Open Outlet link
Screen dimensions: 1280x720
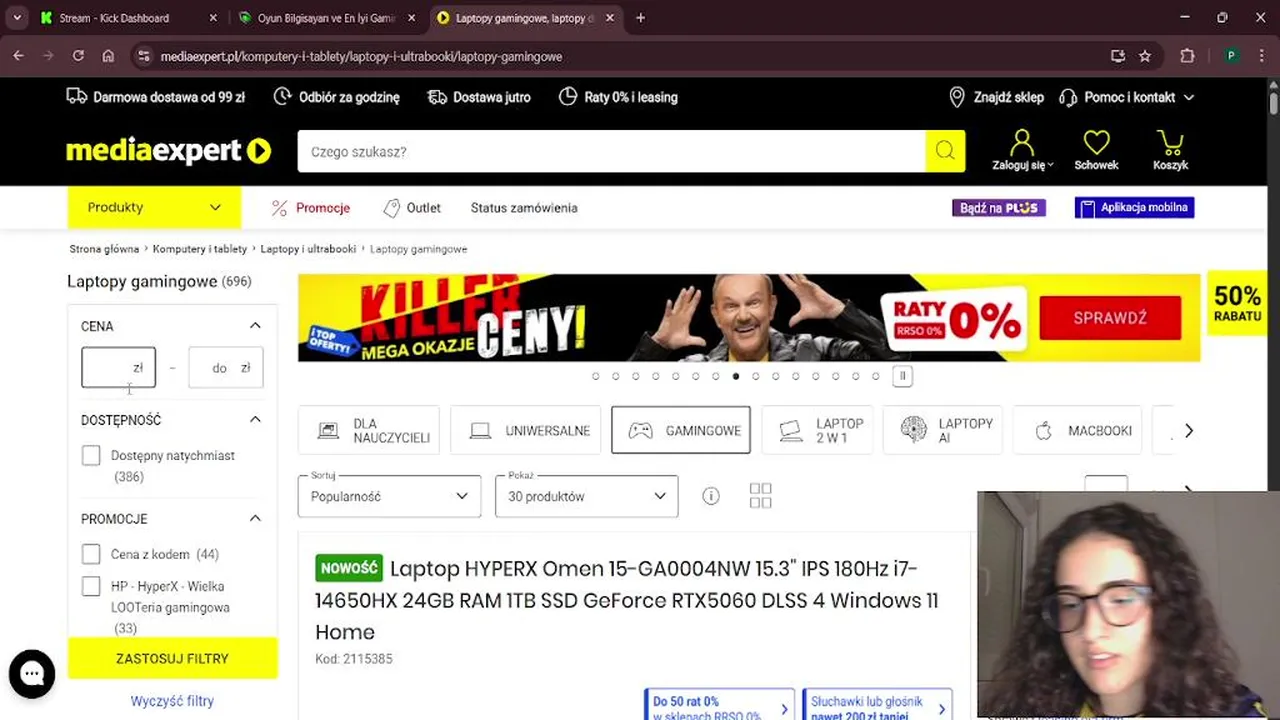pos(412,208)
